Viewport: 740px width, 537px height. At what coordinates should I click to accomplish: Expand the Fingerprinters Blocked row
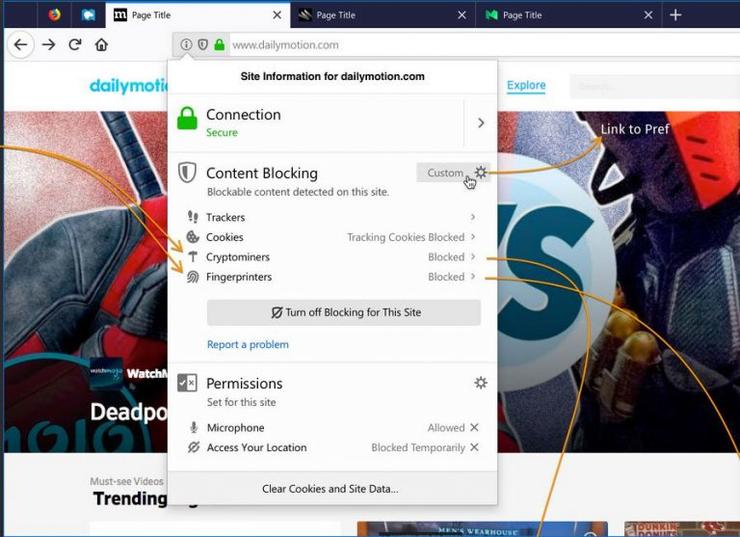(x=473, y=277)
